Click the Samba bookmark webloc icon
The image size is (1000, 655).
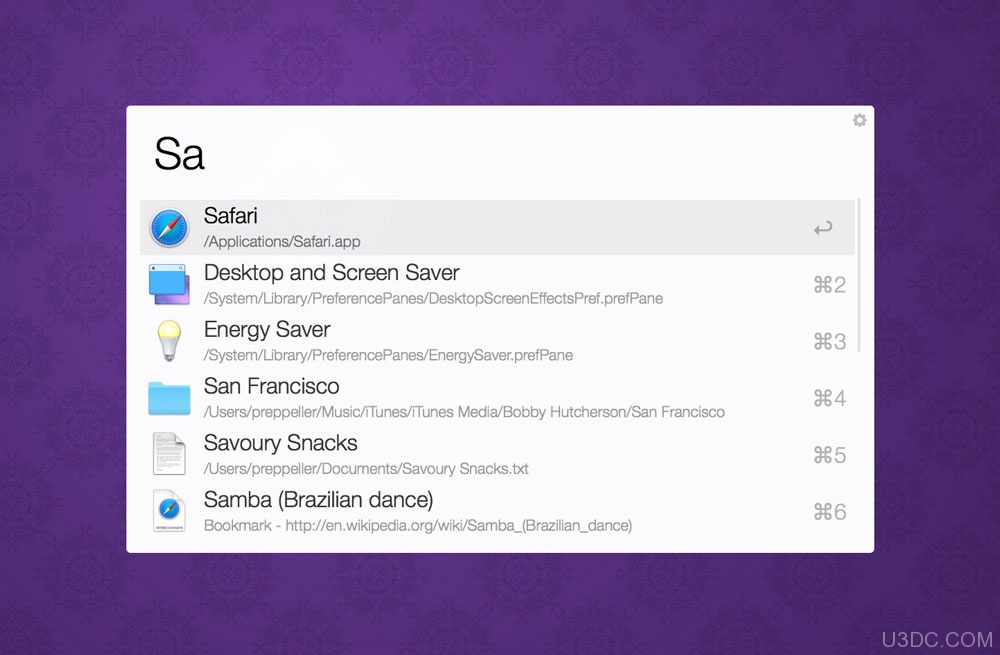point(169,511)
